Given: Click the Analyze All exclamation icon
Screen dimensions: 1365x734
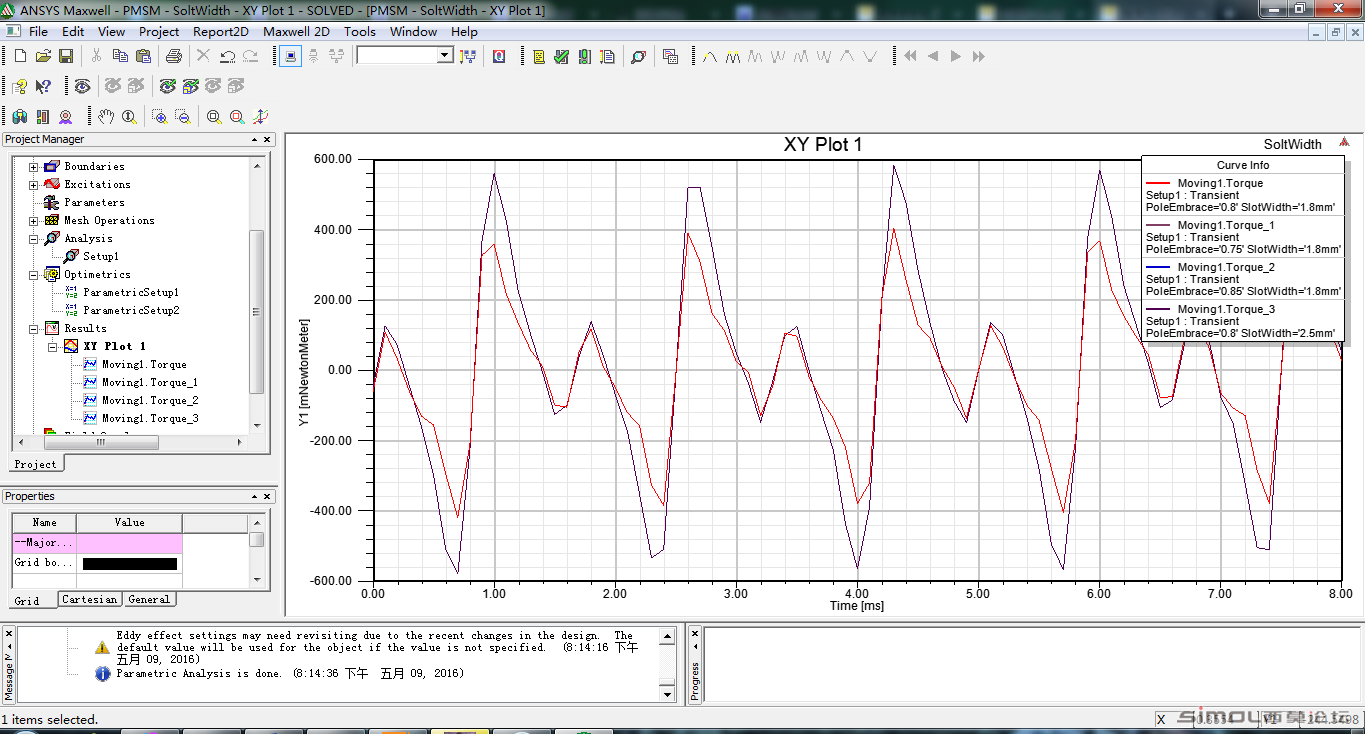Looking at the screenshot, I should (584, 56).
